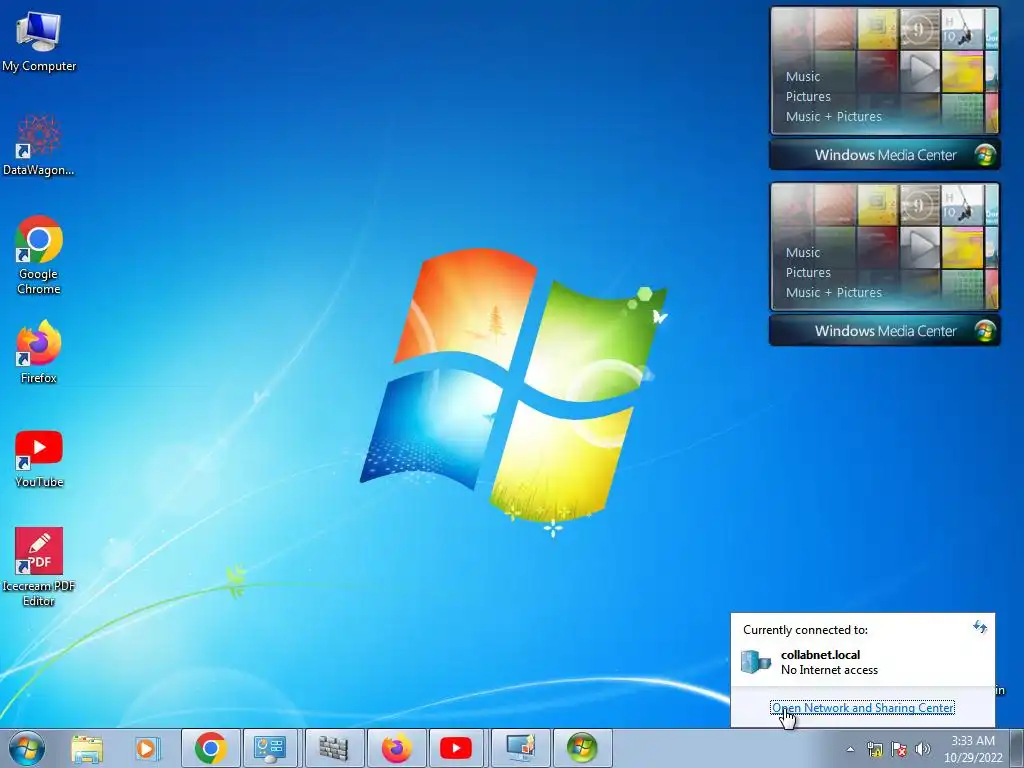Switch to Google Chrome in the taskbar
Screen dimensions: 1024x768
click(210, 748)
